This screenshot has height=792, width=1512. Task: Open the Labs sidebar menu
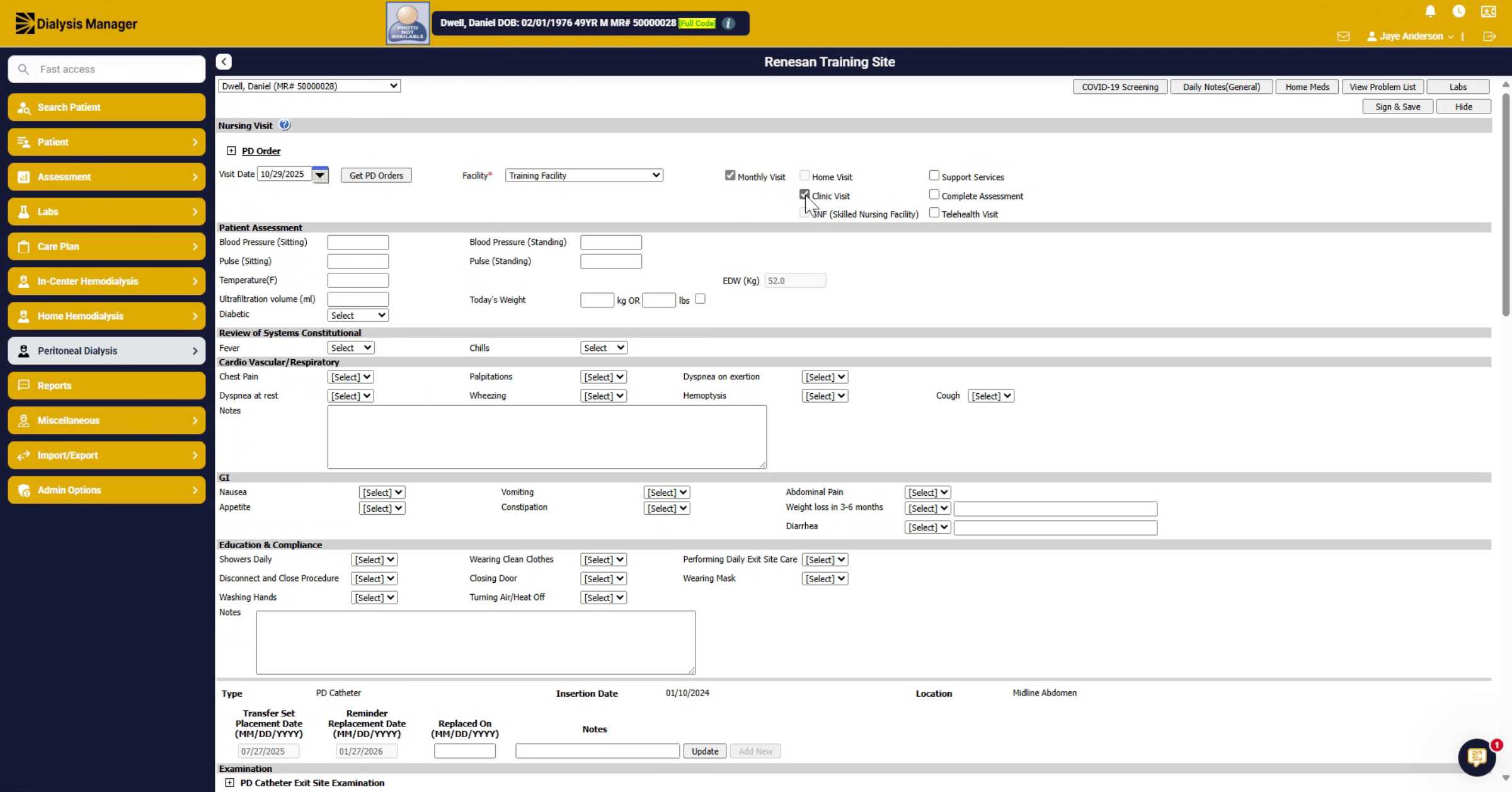106,212
